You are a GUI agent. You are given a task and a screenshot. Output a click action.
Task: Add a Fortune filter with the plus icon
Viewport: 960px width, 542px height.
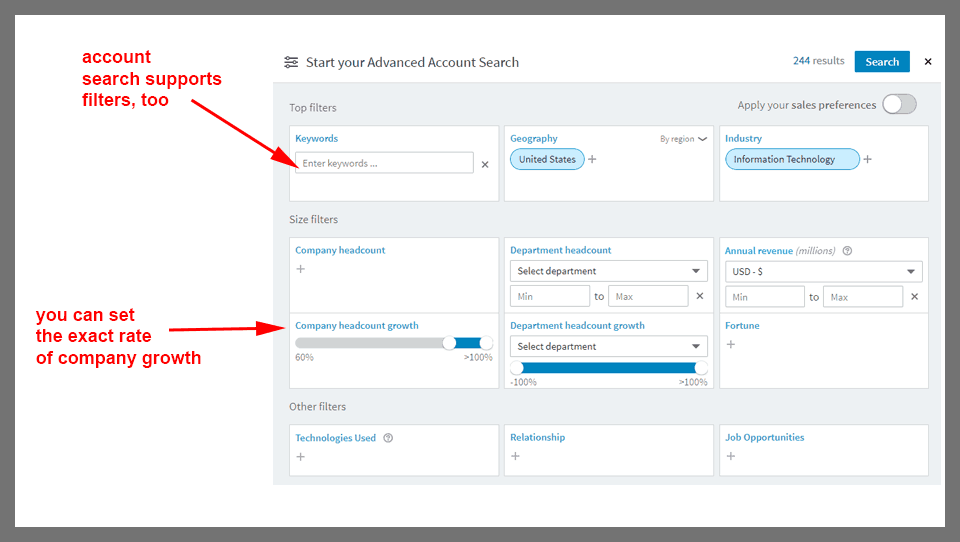tap(731, 344)
